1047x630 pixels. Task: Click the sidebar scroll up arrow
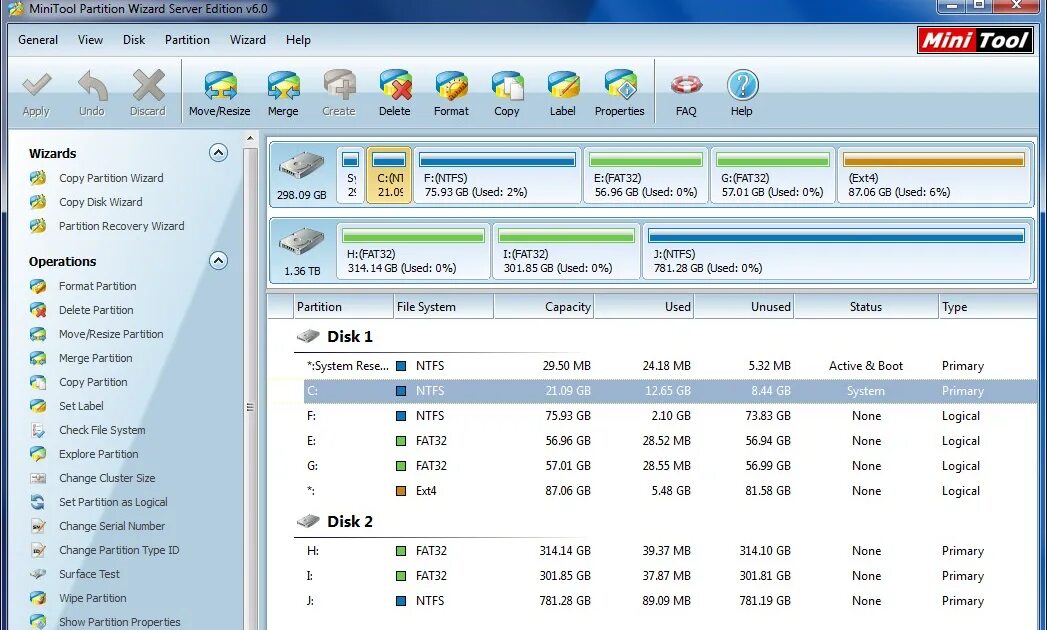(250, 139)
